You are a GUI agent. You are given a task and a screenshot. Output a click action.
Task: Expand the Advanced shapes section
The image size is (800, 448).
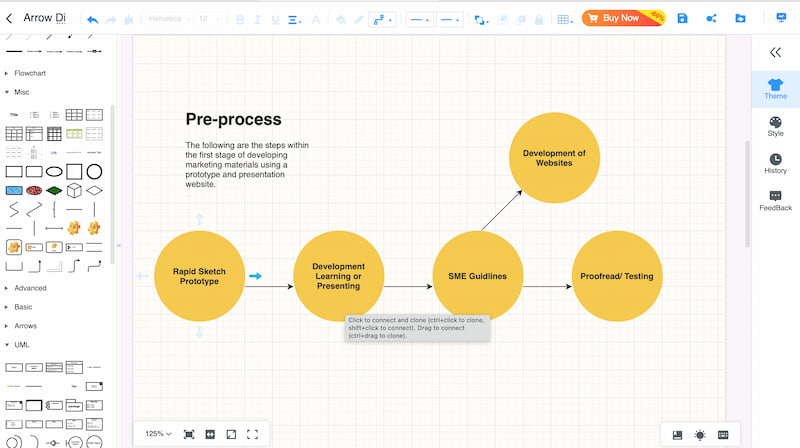tap(29, 288)
